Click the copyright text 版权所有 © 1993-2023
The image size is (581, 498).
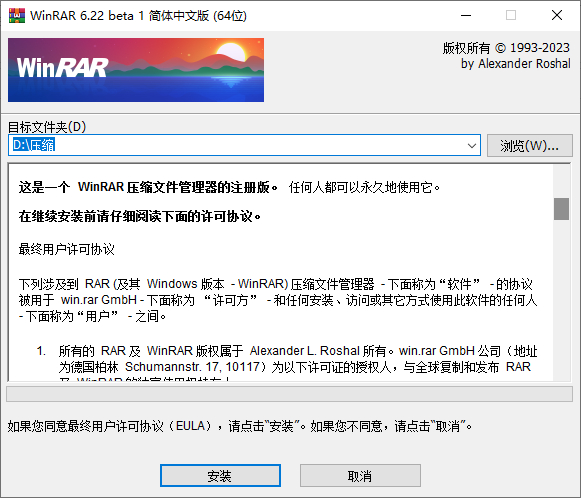click(x=506, y=48)
